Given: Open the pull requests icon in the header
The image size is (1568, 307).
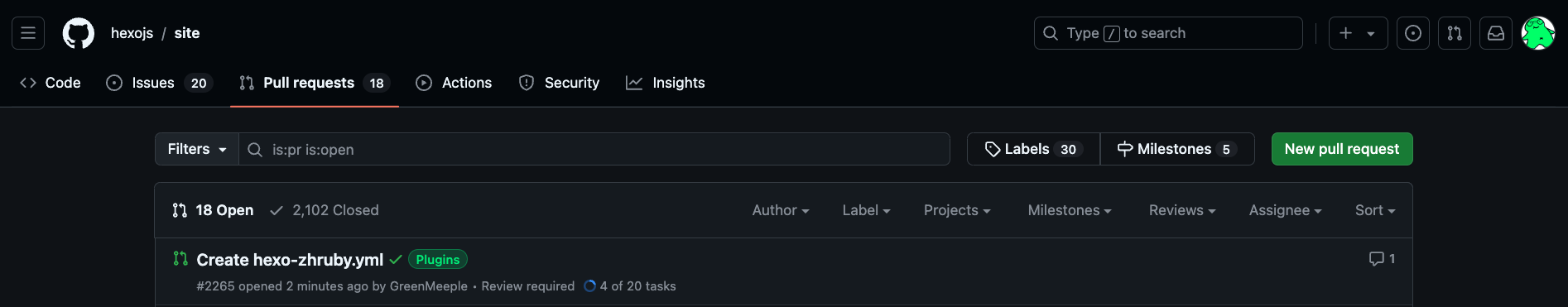Looking at the screenshot, I should [x=1455, y=33].
